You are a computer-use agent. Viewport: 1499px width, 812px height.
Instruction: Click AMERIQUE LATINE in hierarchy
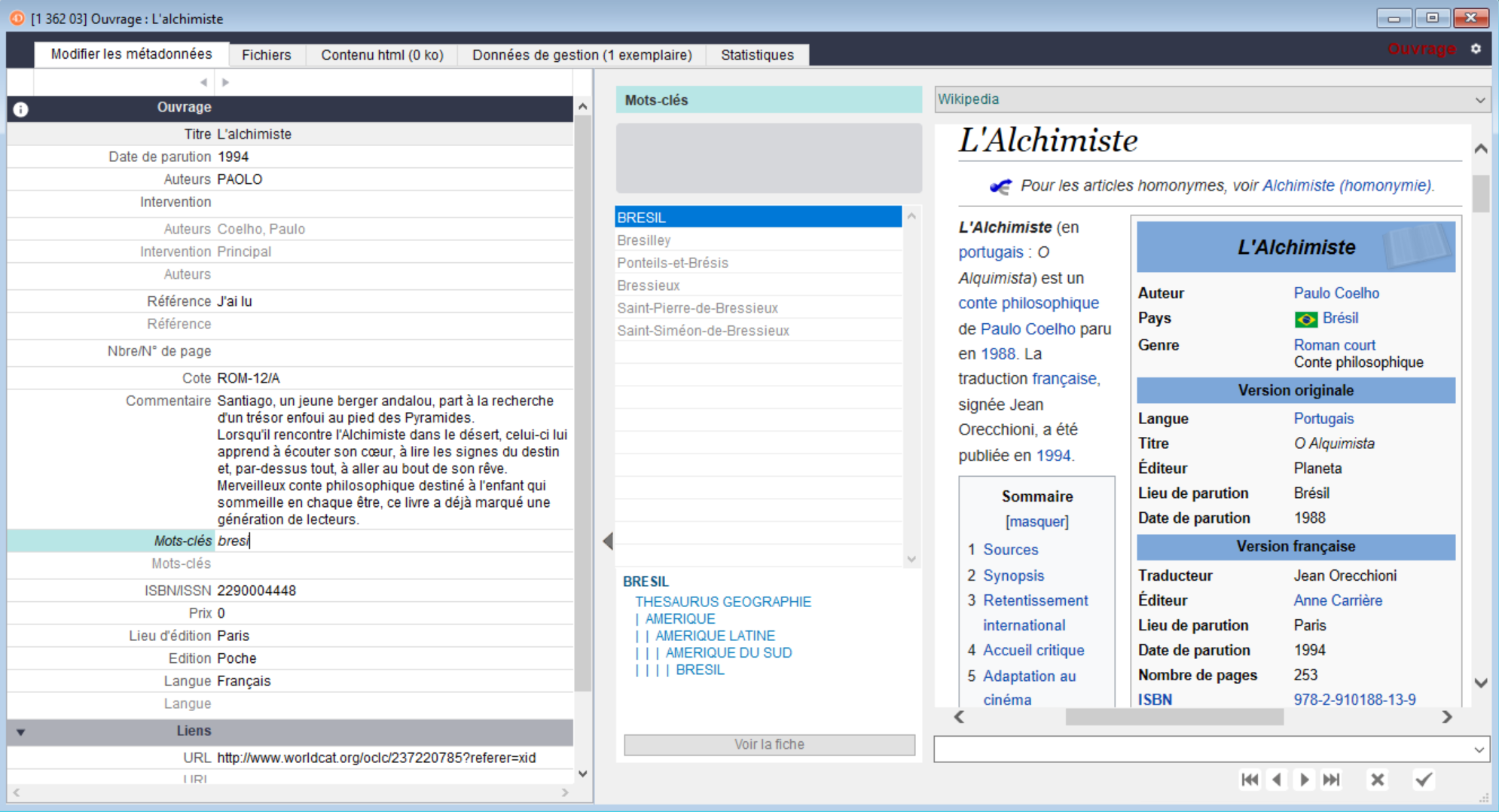[715, 636]
